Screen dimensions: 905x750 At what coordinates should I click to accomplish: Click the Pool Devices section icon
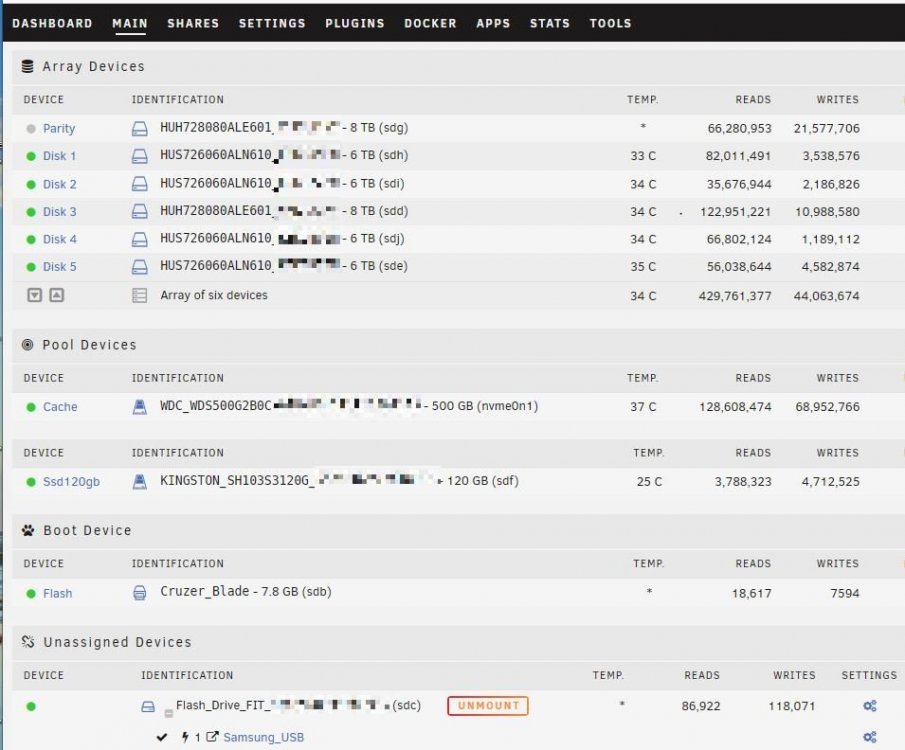tap(27, 345)
